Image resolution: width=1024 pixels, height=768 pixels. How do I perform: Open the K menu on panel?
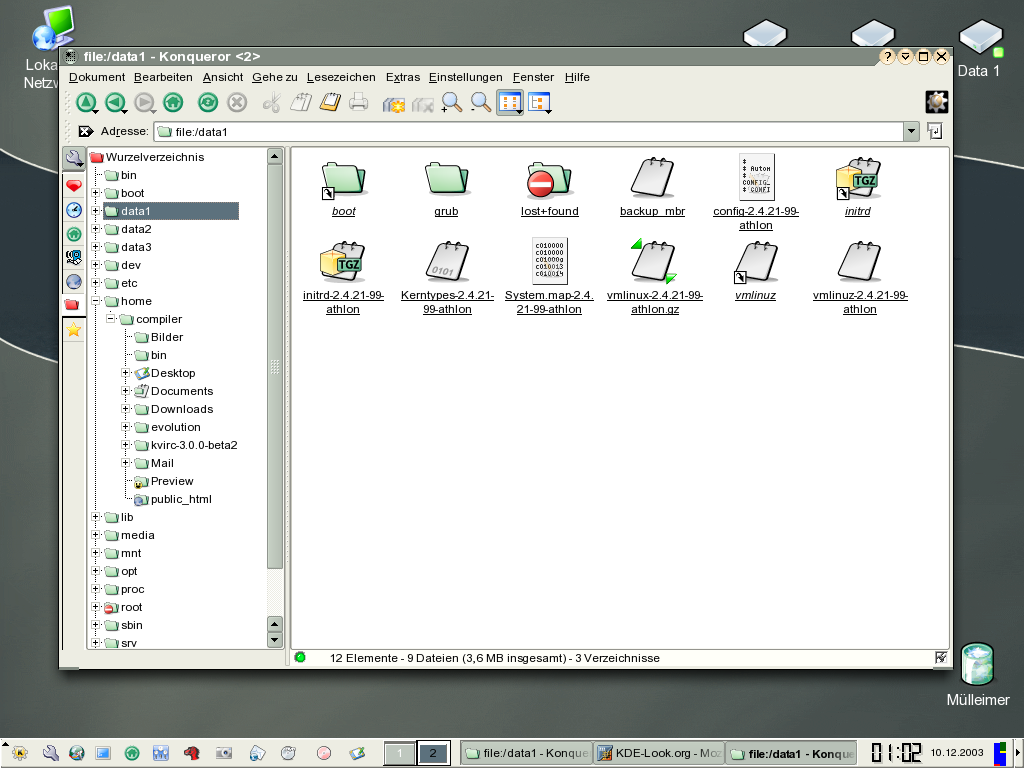[20, 753]
